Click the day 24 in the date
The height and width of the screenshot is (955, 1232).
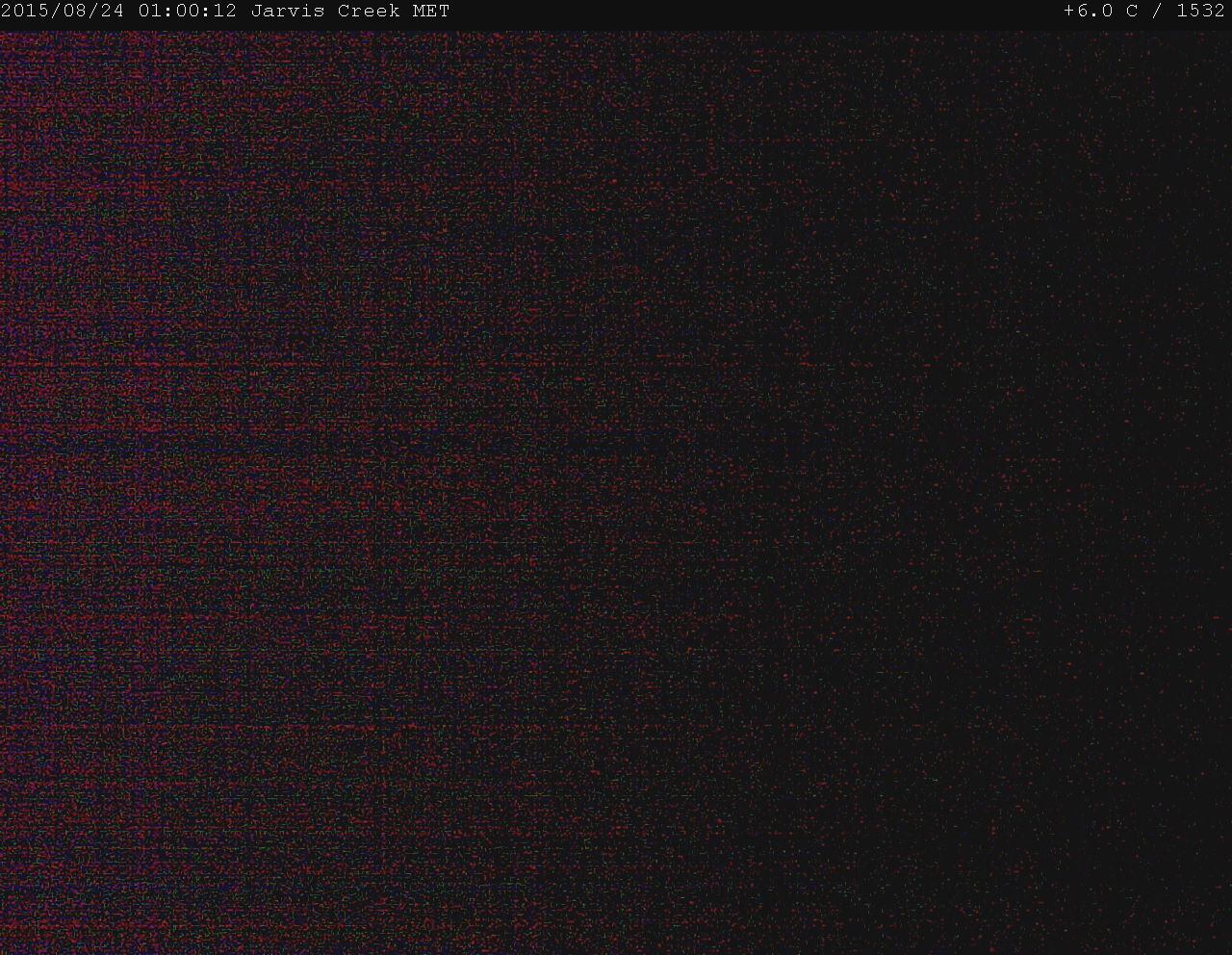point(114,12)
